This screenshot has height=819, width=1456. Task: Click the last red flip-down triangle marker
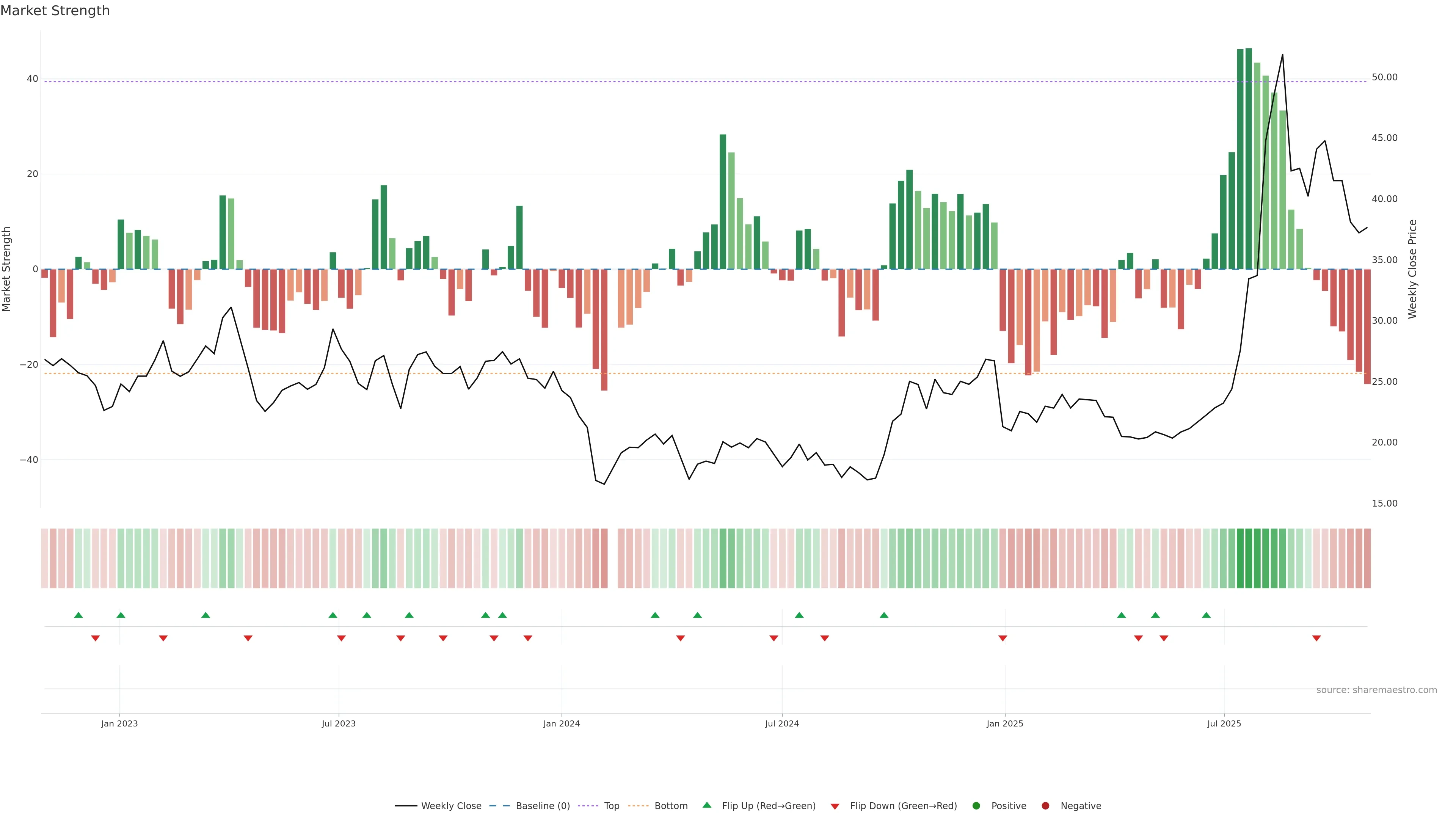[1316, 638]
